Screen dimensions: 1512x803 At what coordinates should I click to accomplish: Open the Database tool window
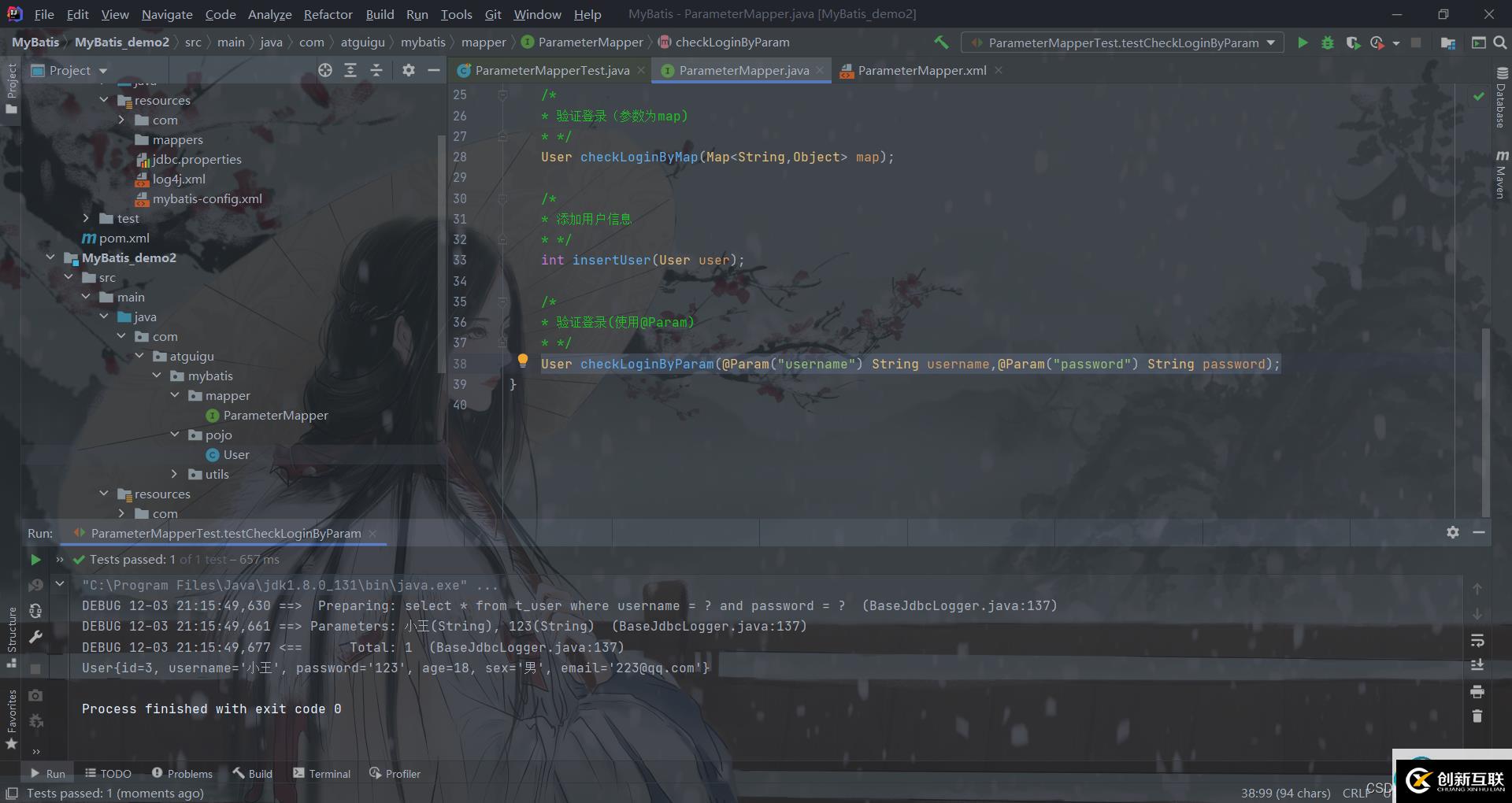point(1501,98)
